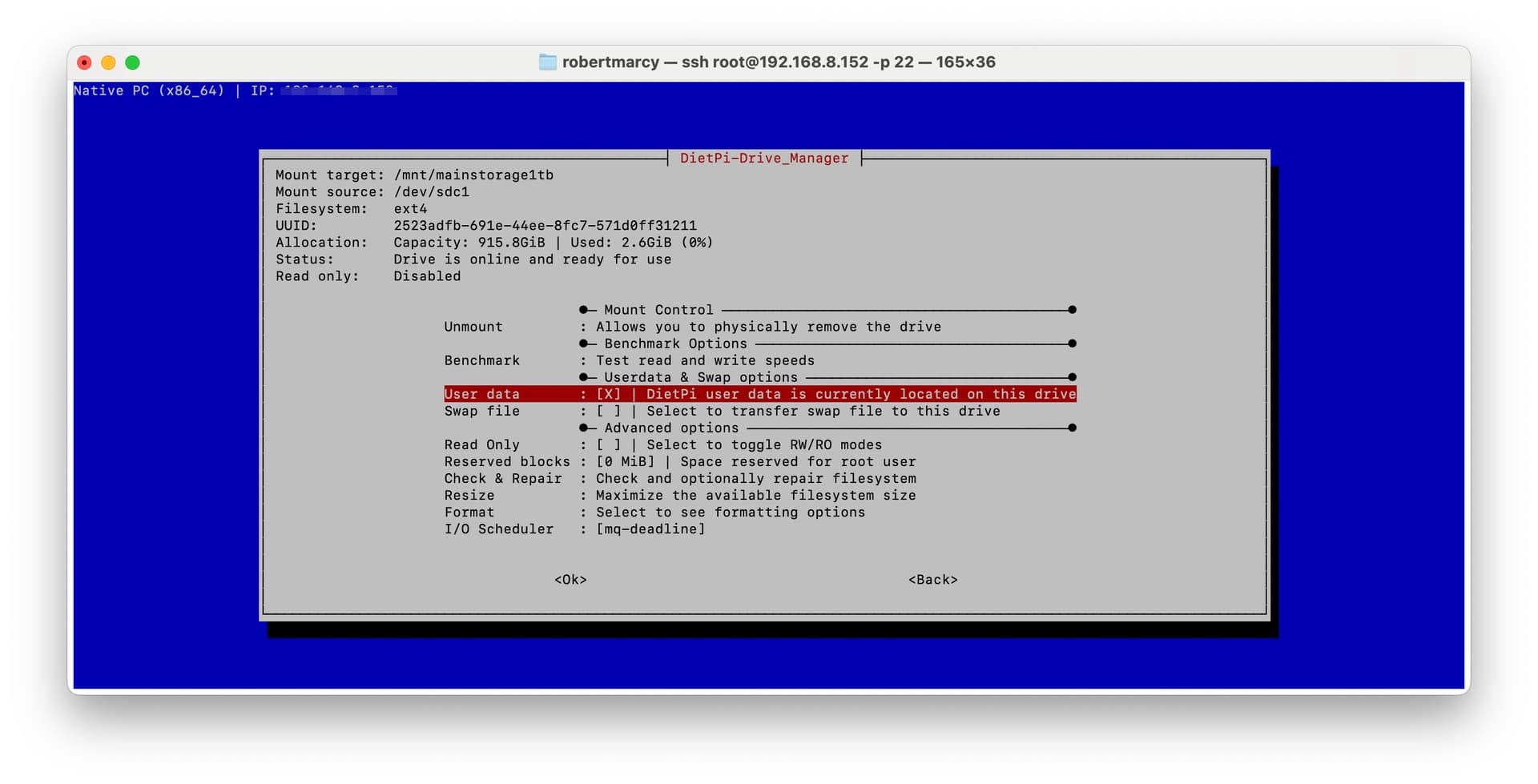Maximize the window with green button

[x=133, y=62]
